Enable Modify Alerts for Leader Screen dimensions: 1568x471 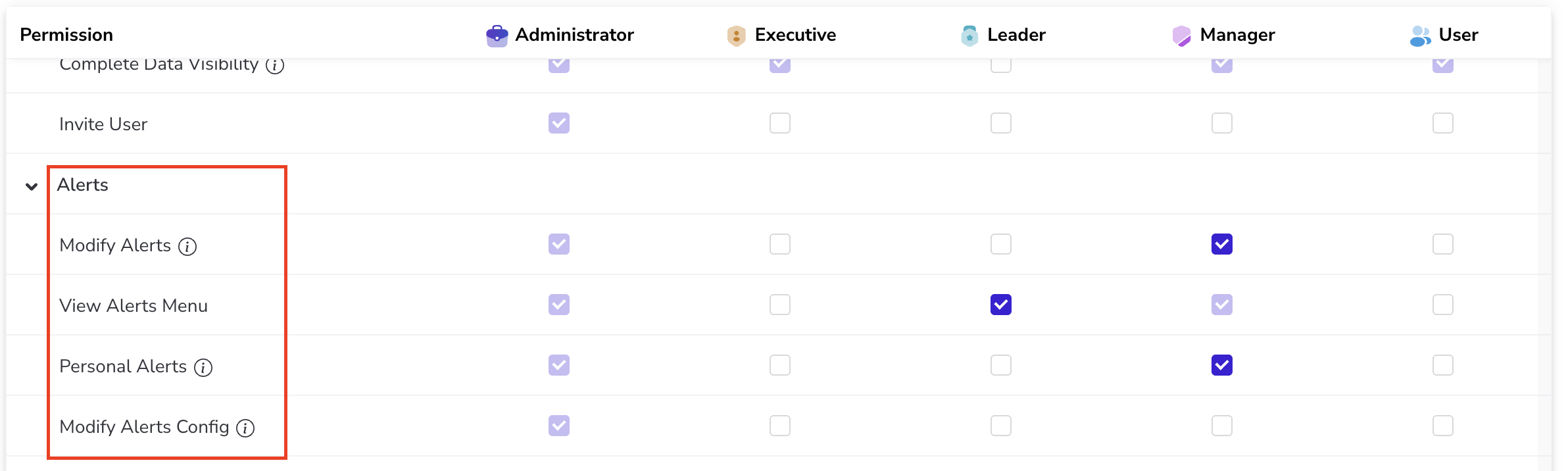1000,245
